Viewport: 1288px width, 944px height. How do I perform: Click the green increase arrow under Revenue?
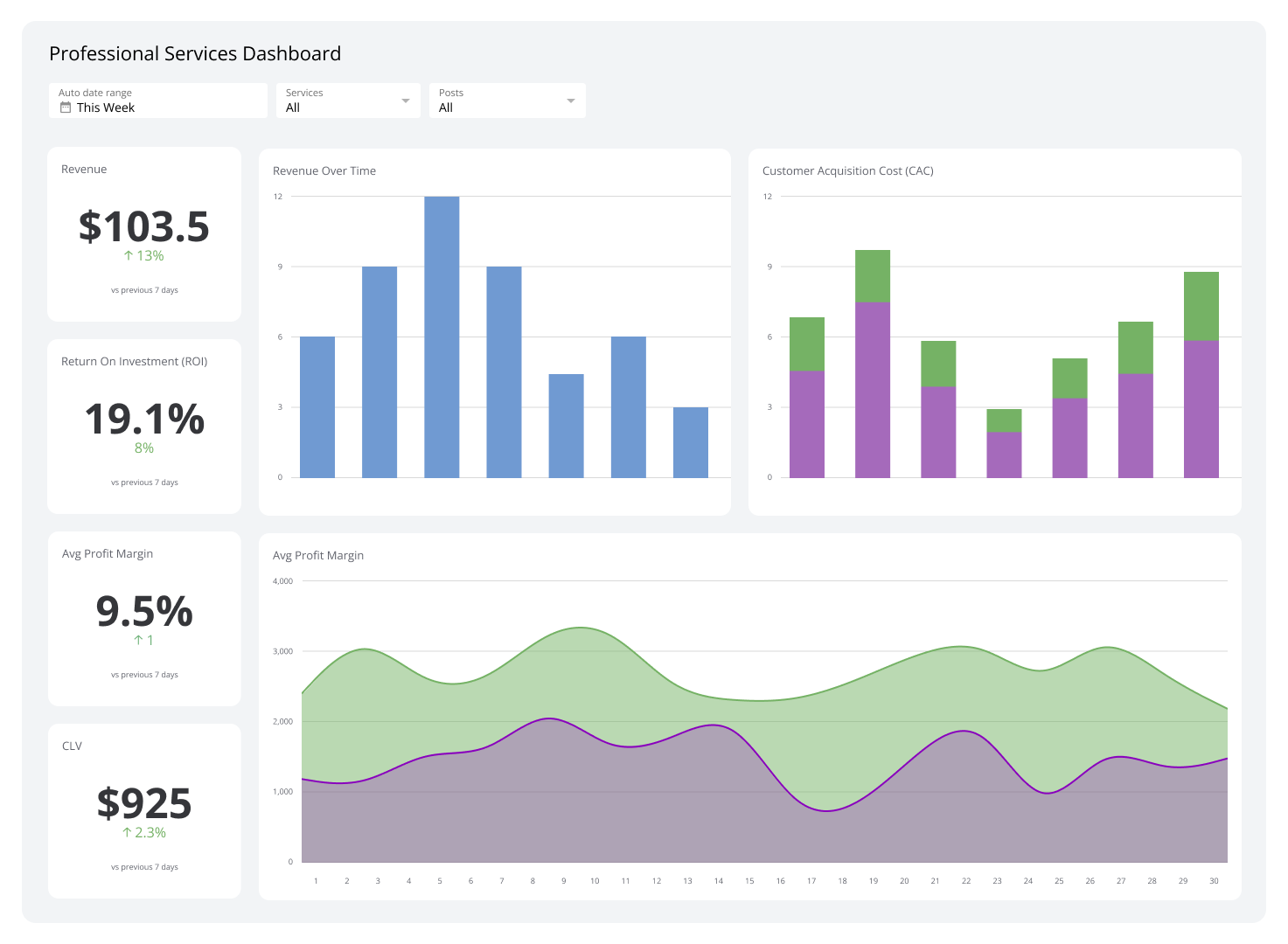point(128,255)
